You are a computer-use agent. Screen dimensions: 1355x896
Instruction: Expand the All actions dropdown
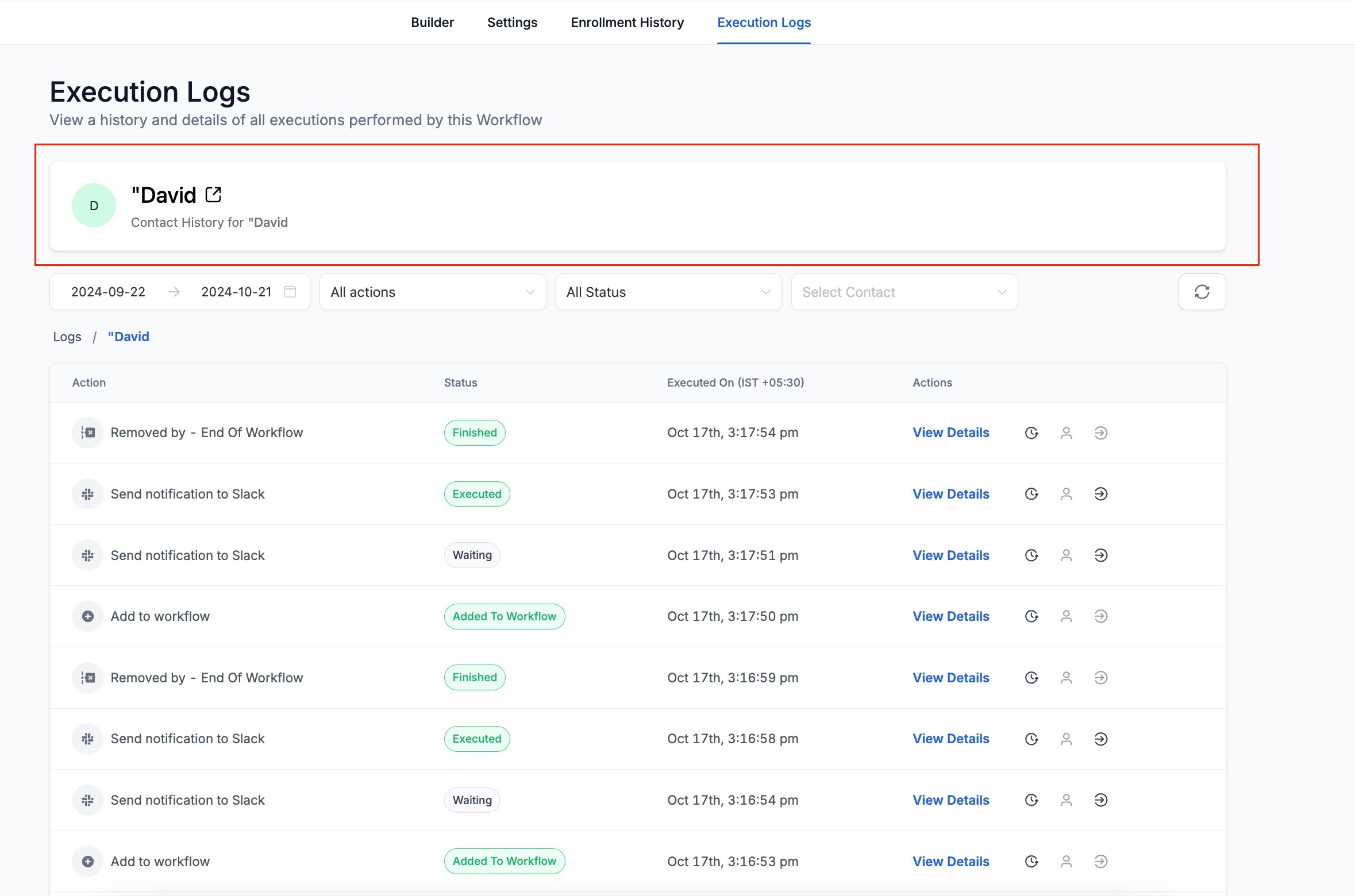pyautogui.click(x=432, y=292)
